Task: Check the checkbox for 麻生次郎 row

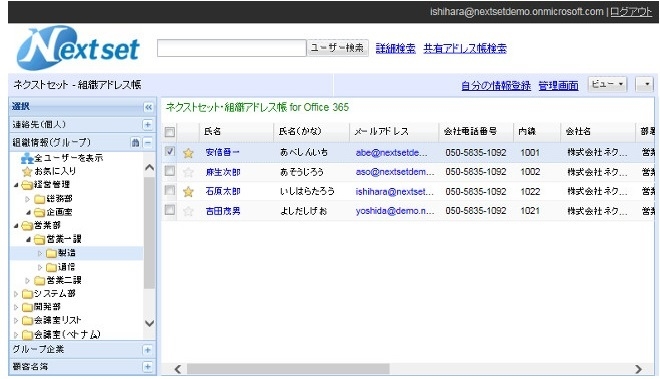Action: click(170, 171)
